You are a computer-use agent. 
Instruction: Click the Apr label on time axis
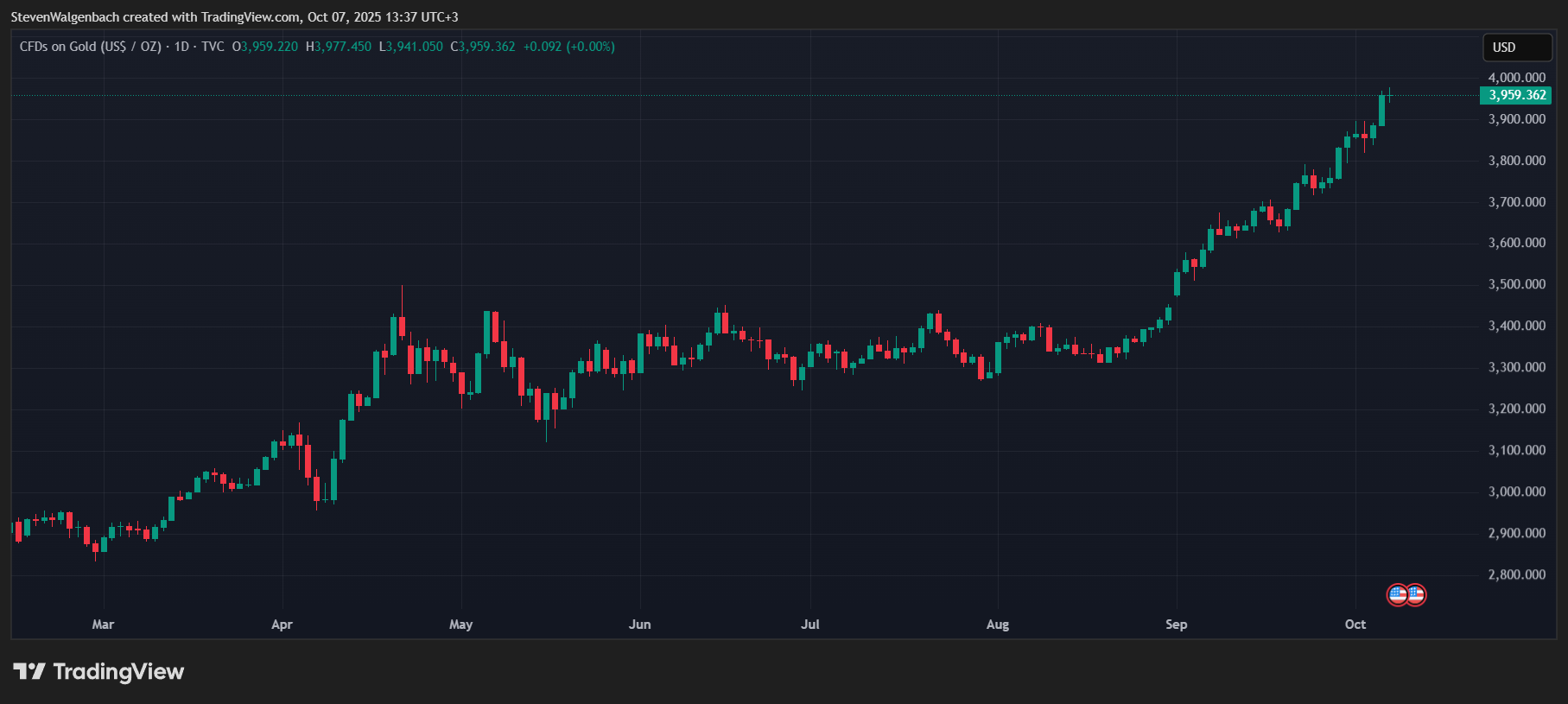[x=282, y=625]
